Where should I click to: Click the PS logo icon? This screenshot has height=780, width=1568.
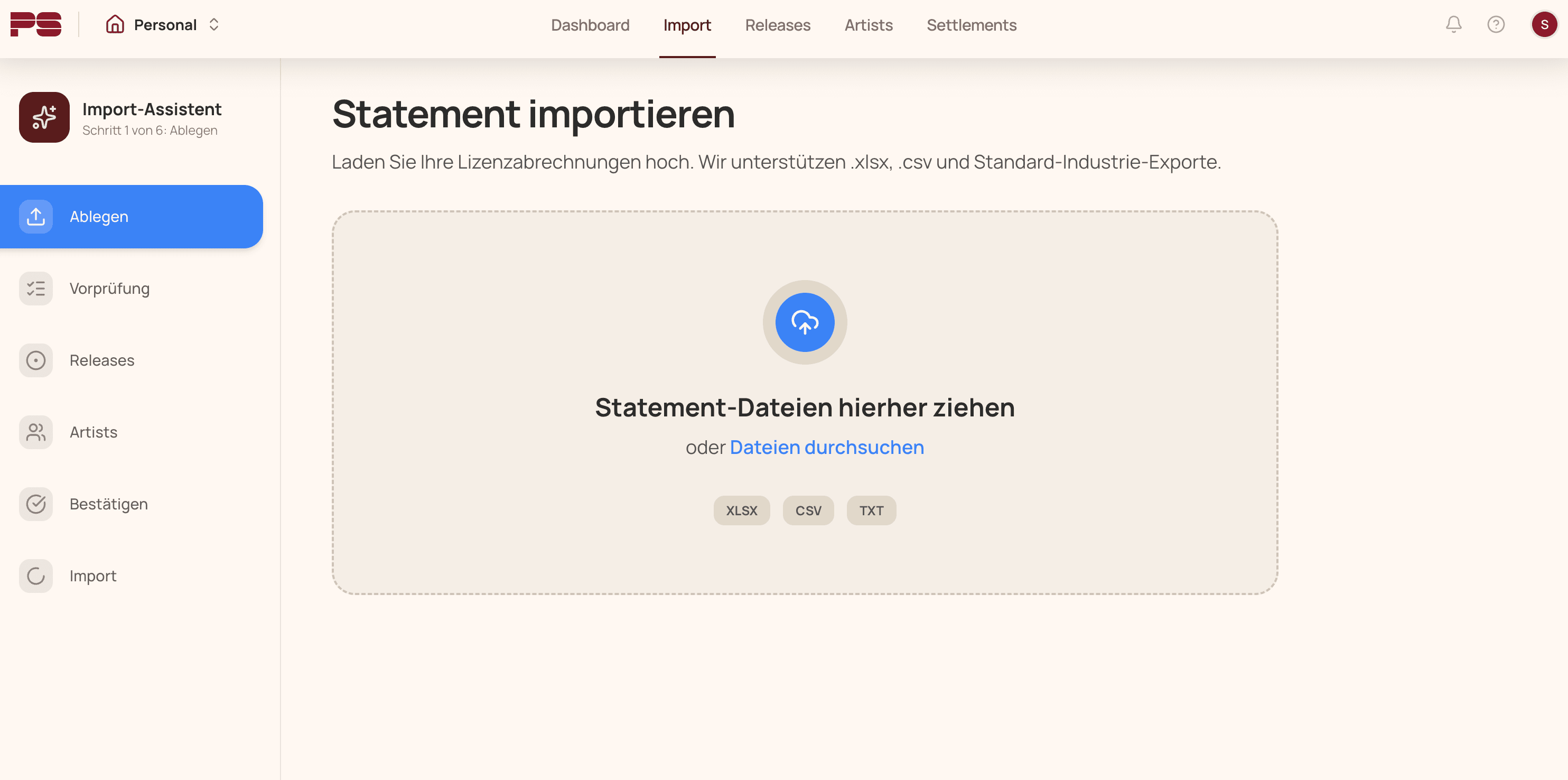tap(36, 24)
